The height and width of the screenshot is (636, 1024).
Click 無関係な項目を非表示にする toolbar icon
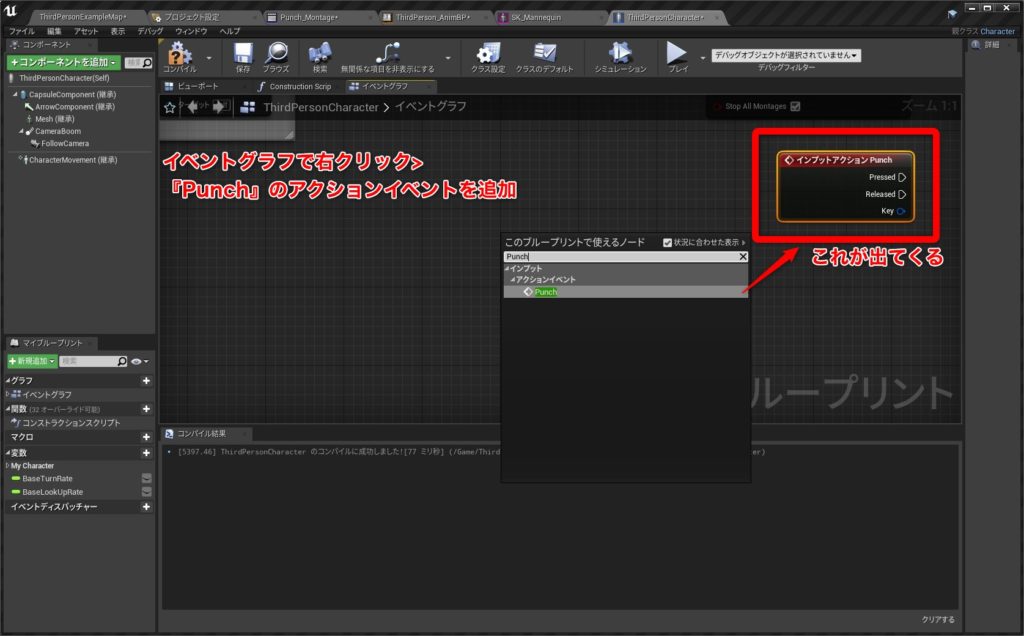click(387, 54)
